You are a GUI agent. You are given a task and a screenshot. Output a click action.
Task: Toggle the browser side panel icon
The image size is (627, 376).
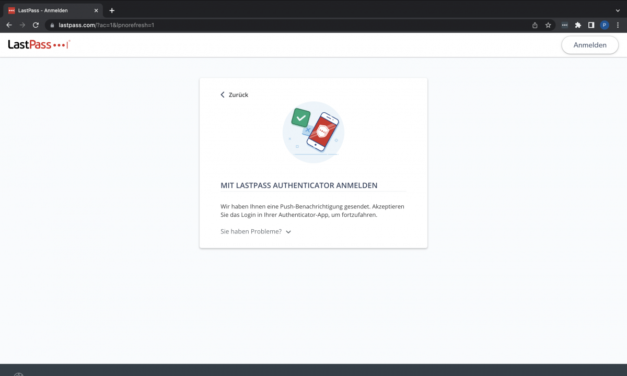(x=591, y=25)
